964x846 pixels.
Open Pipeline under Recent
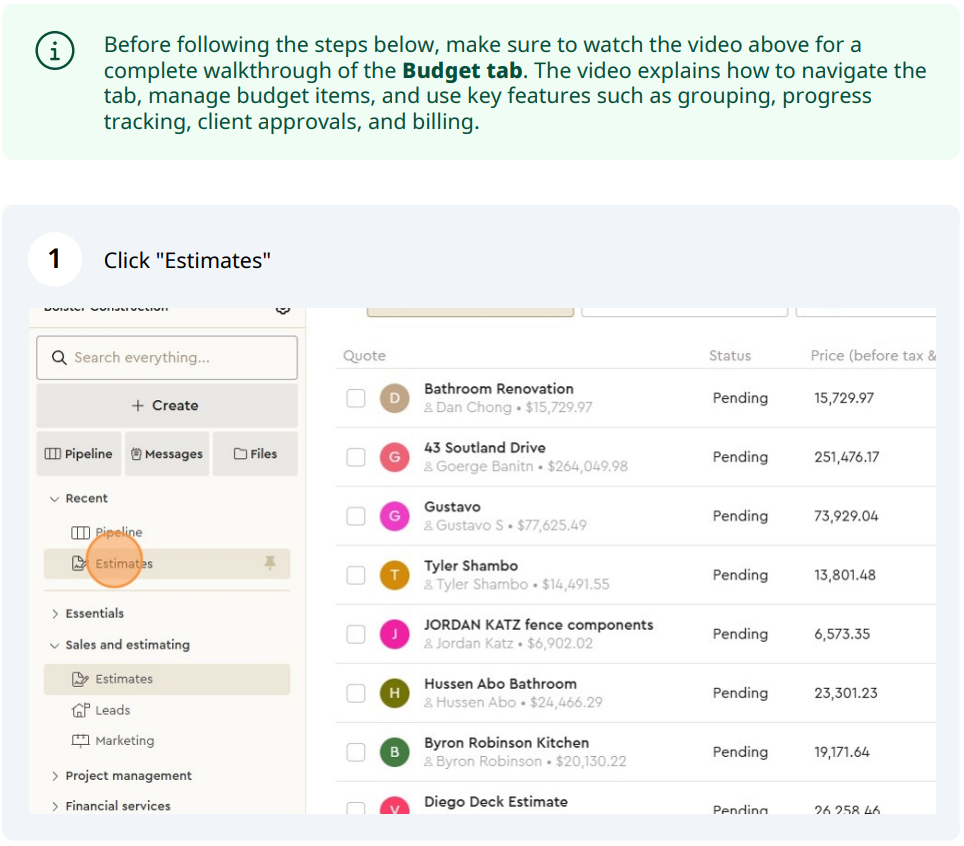click(x=118, y=533)
